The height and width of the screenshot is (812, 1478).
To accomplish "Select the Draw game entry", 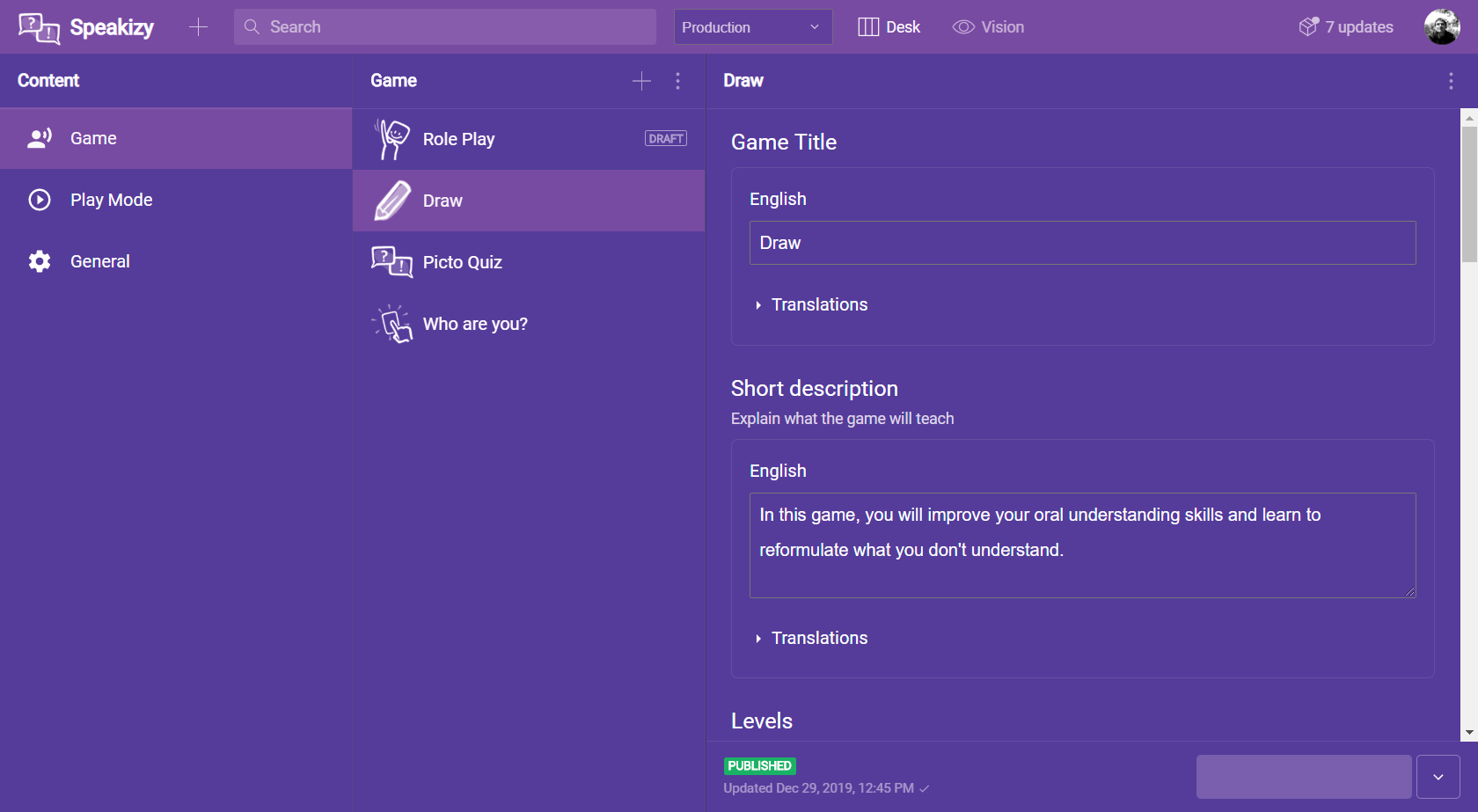I will click(529, 201).
